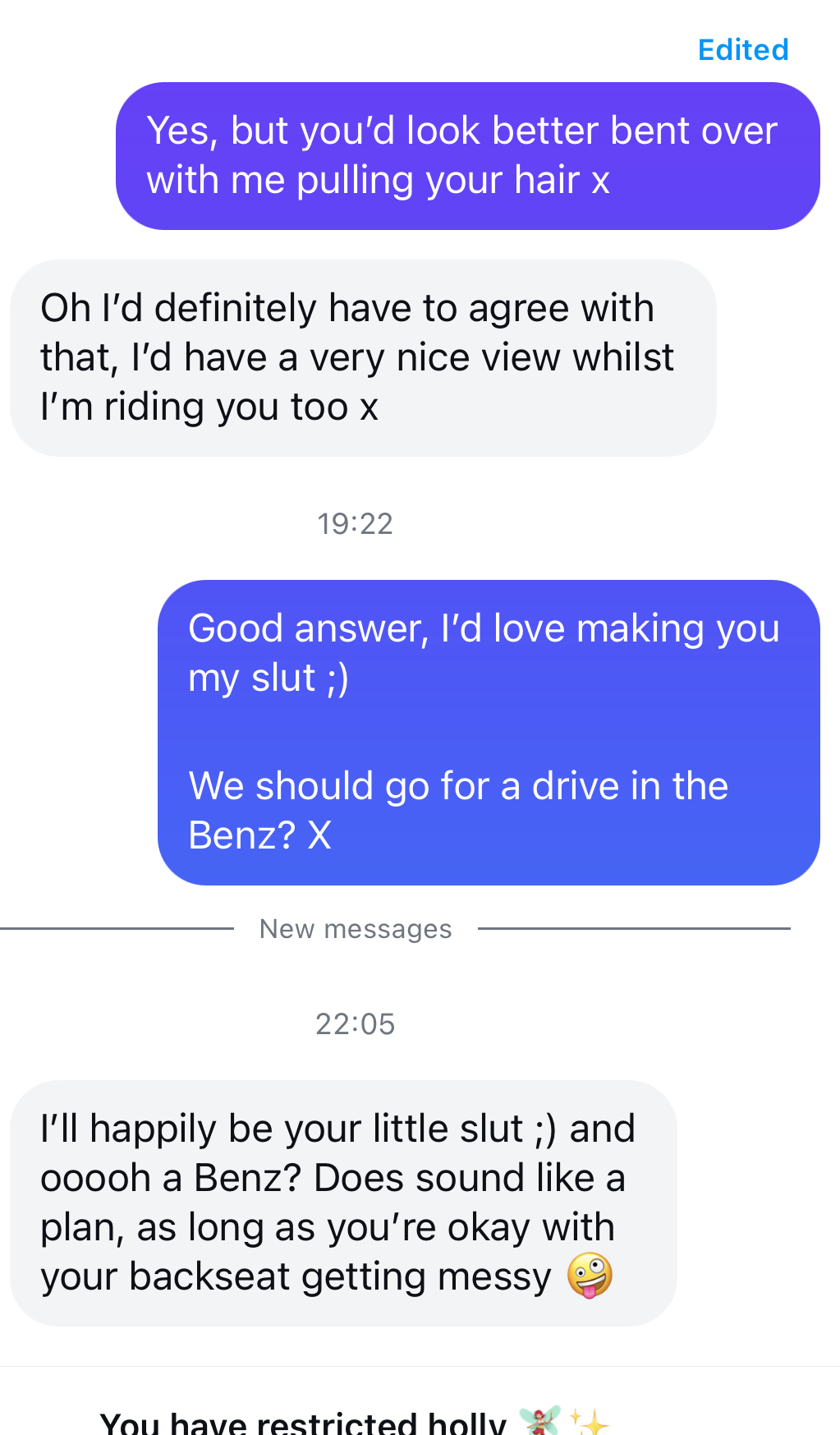Tap the line right of New messages

coord(633,929)
